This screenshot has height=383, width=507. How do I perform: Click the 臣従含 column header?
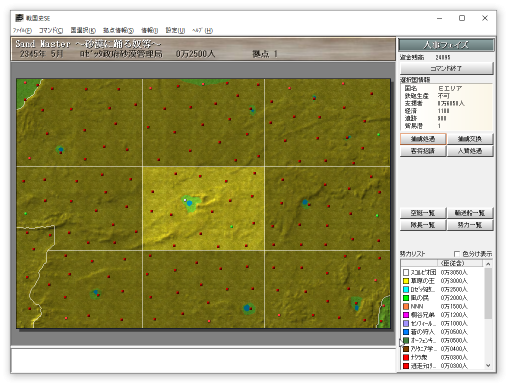click(x=453, y=263)
